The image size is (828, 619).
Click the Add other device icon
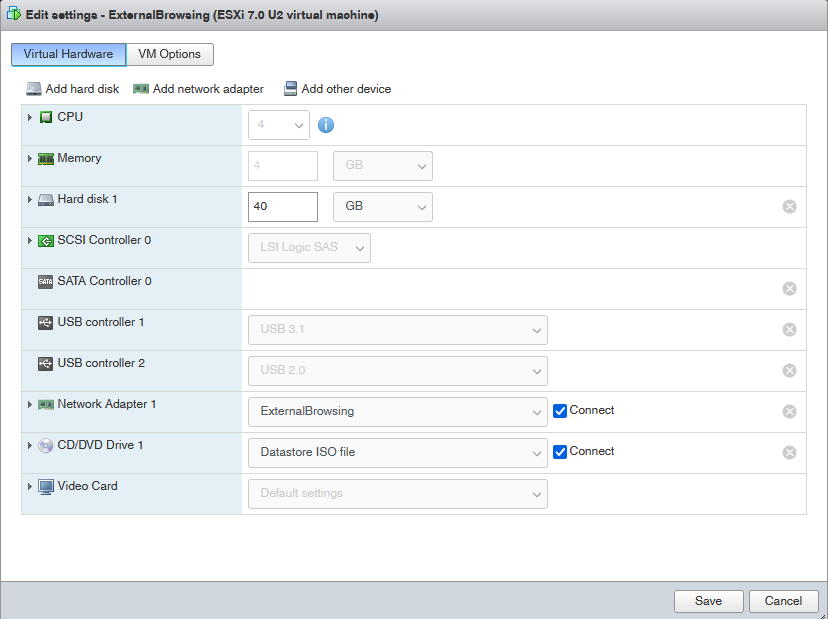point(290,88)
